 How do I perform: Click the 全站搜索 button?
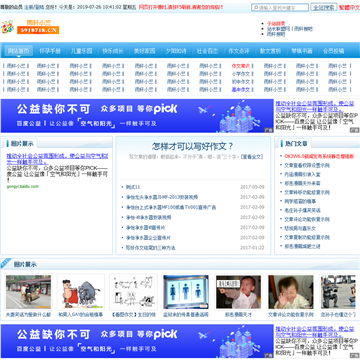[x=324, y=7]
